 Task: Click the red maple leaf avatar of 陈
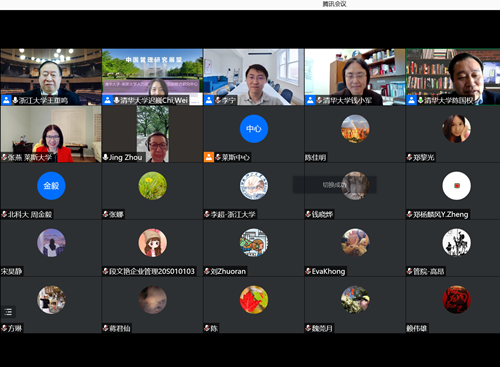tap(254, 300)
